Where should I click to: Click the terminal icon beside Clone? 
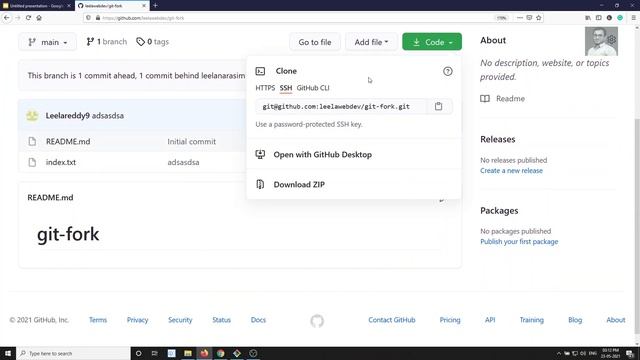click(x=260, y=71)
